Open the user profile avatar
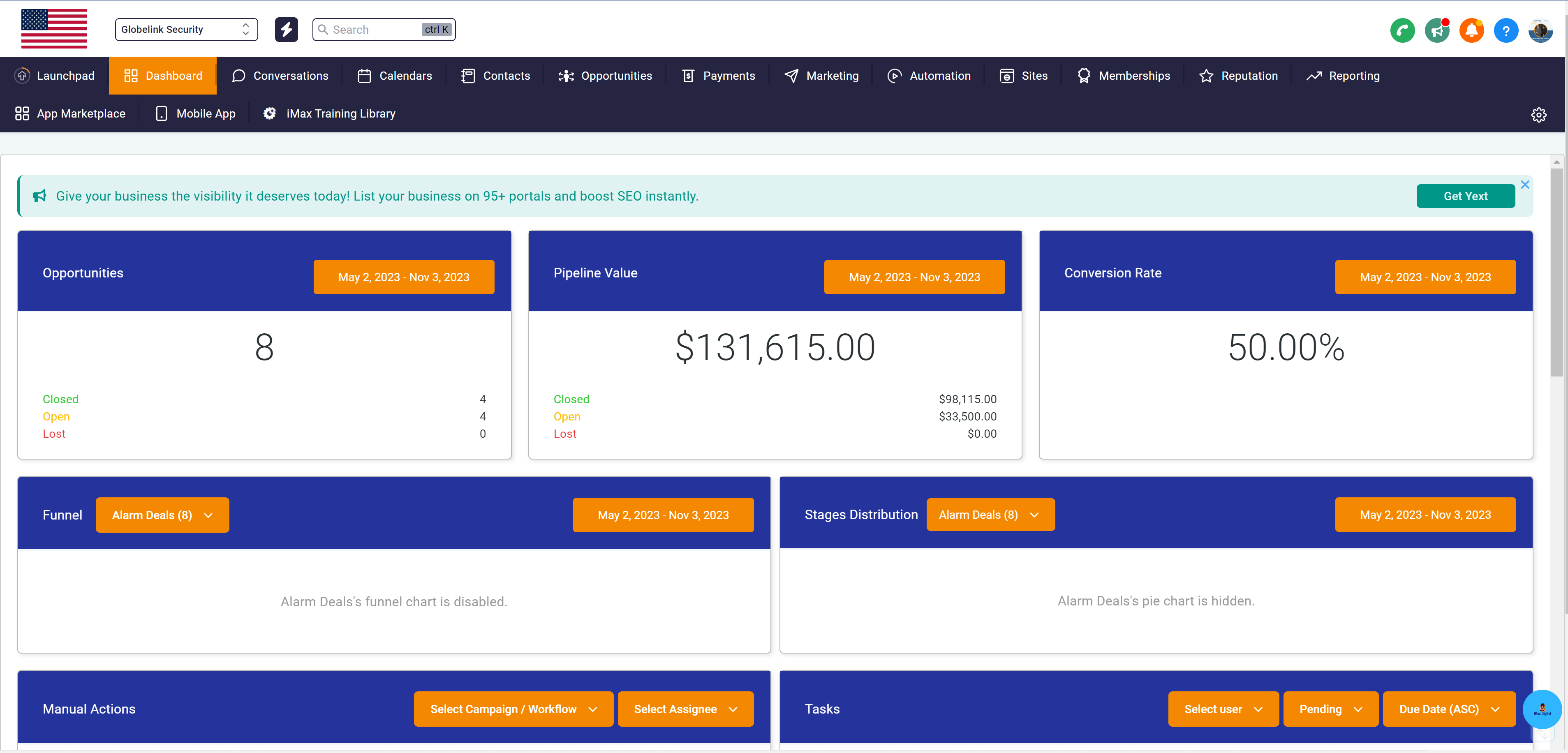Image resolution: width=1568 pixels, height=753 pixels. tap(1540, 30)
